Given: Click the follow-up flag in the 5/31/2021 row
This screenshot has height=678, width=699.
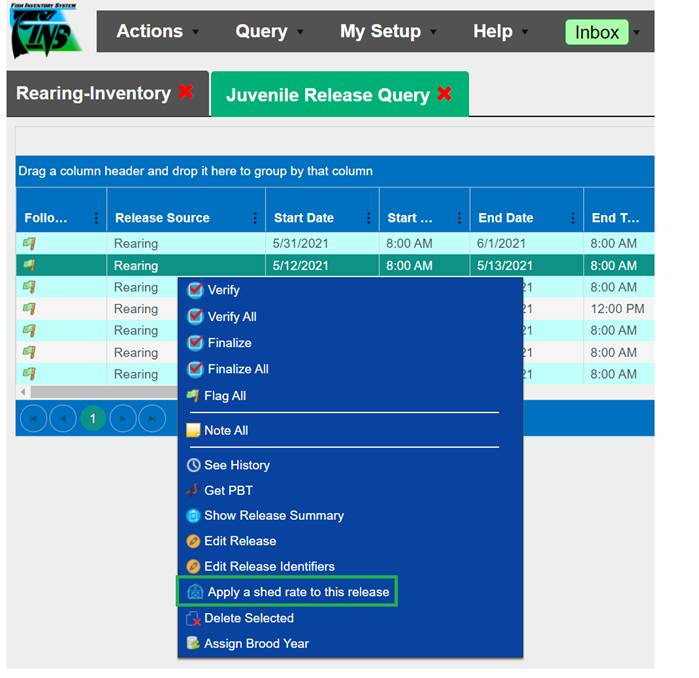Looking at the screenshot, I should 29,243.
